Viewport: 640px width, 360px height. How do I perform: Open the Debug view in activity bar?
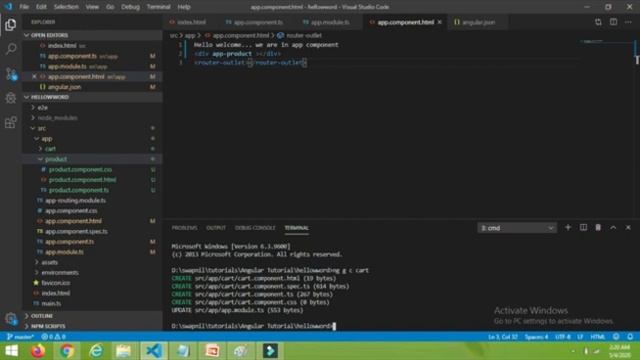tap(11, 98)
